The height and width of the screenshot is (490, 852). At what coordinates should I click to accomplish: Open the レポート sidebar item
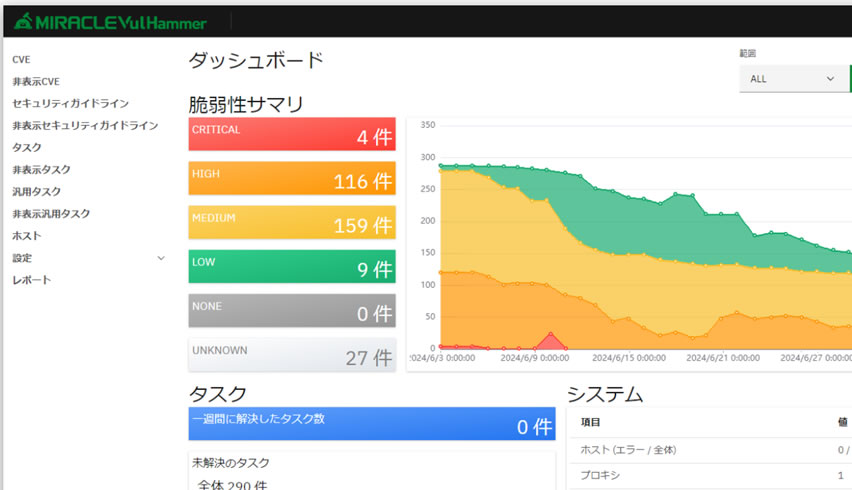pos(32,280)
